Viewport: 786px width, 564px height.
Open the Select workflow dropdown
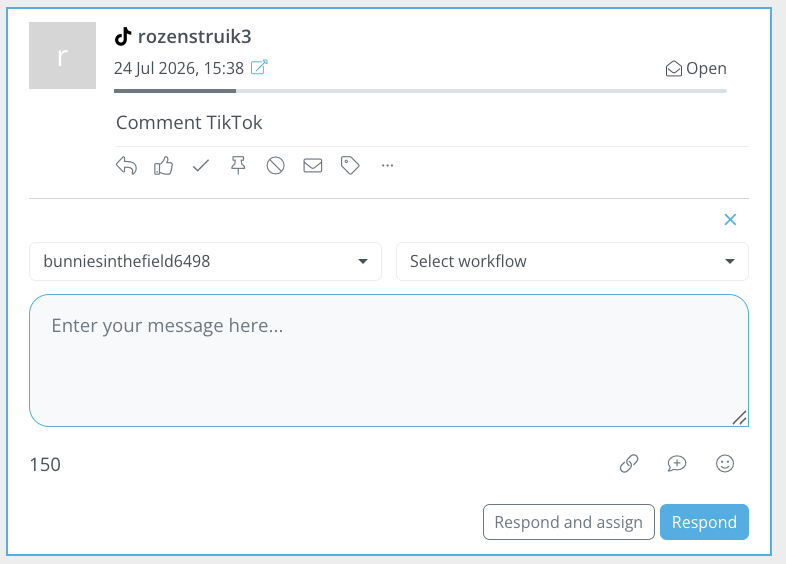point(572,261)
